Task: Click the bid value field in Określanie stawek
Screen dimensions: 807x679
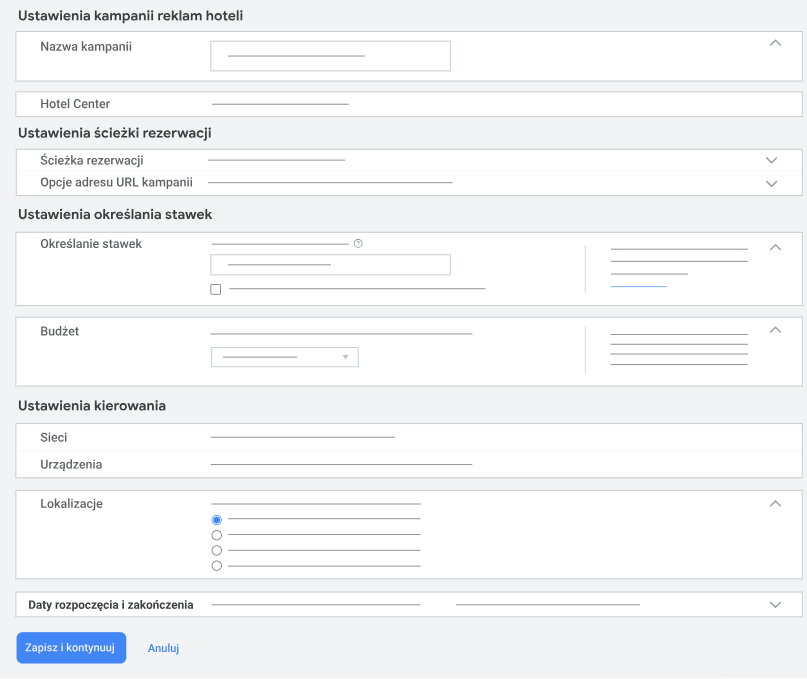Action: (x=330, y=265)
